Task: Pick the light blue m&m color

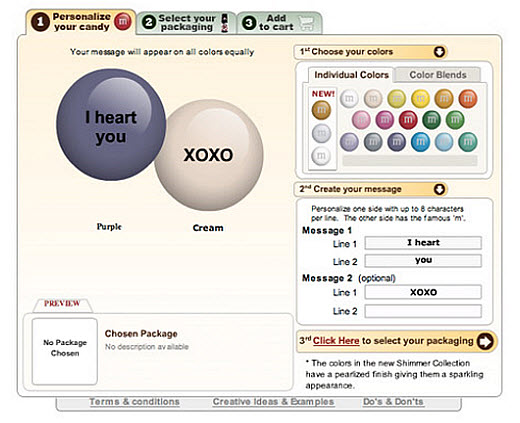Action: pos(444,142)
